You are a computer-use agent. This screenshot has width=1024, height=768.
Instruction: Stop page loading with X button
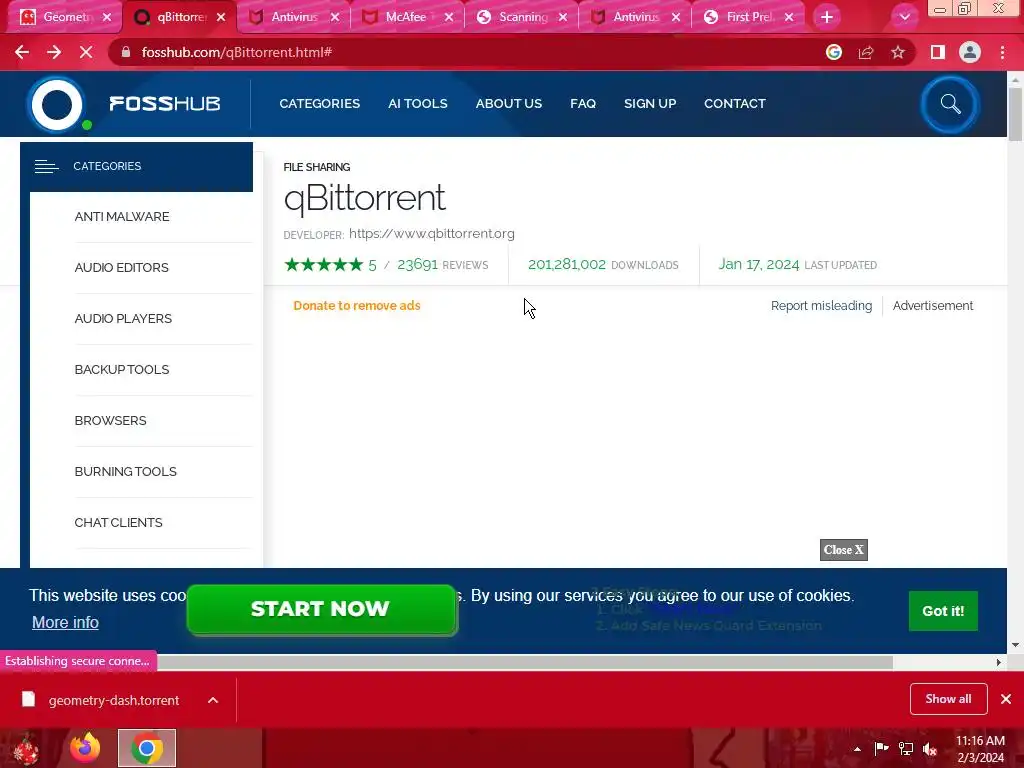click(x=86, y=52)
